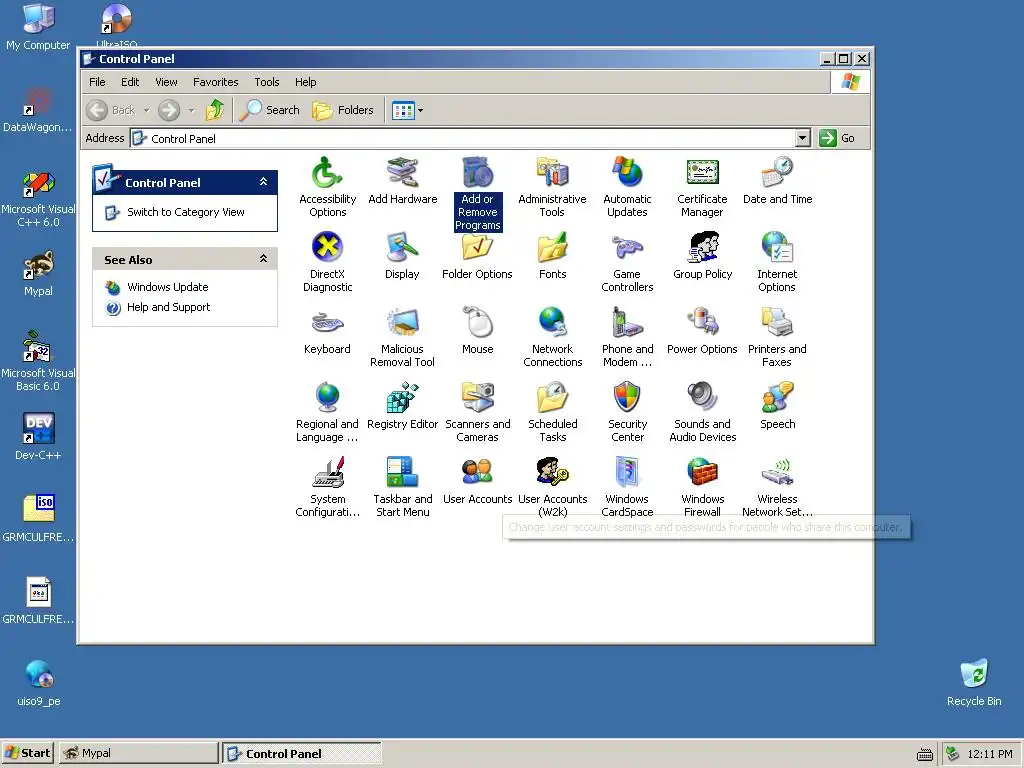
Task: Open Forward button history dropdown arrow
Action: (191, 110)
